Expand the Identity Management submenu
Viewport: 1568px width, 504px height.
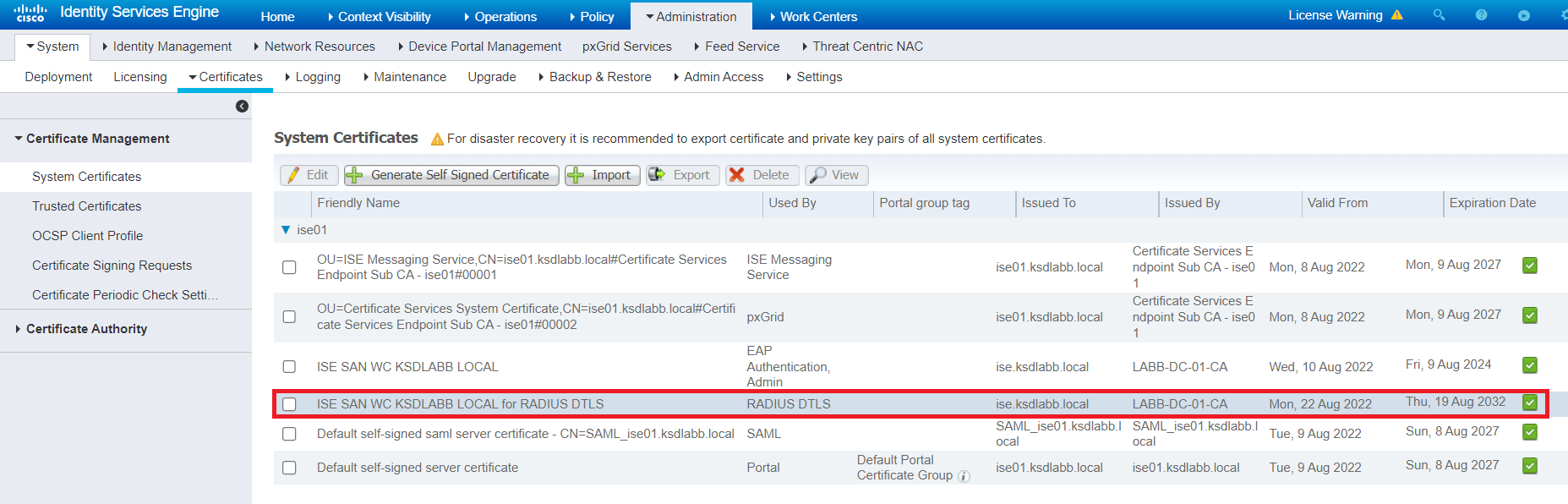[x=167, y=47]
